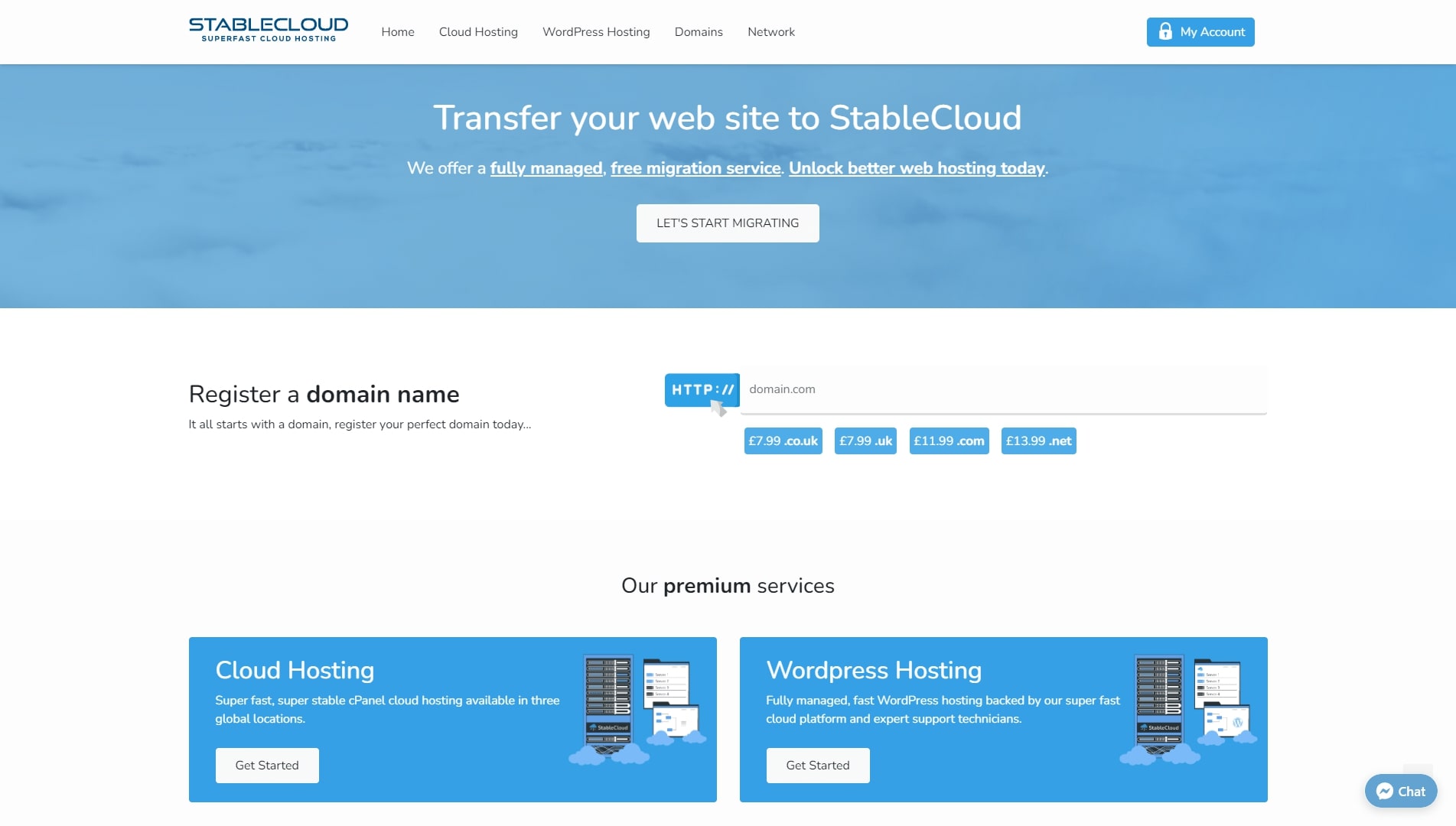Choose the £7.99 .co.uk domain option
The width and height of the screenshot is (1456, 826).
pyautogui.click(x=783, y=441)
